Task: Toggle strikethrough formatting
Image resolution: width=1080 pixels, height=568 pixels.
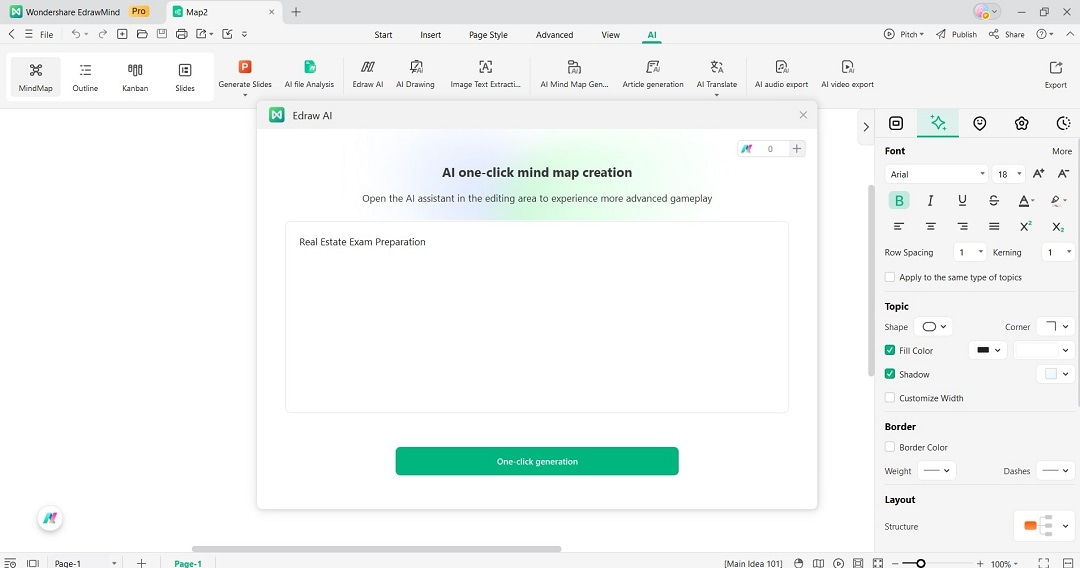Action: 993,200
